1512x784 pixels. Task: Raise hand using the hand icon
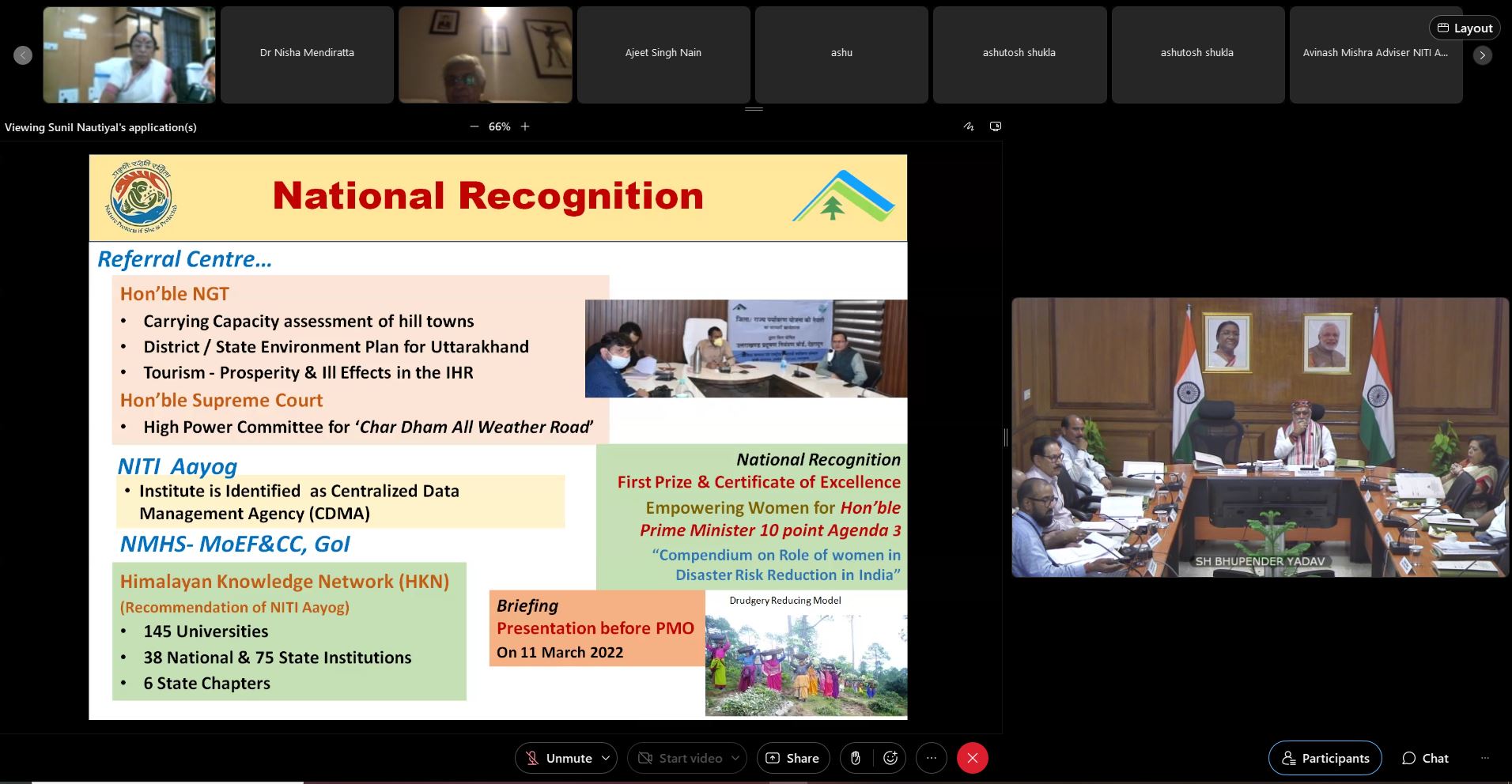[x=855, y=758]
